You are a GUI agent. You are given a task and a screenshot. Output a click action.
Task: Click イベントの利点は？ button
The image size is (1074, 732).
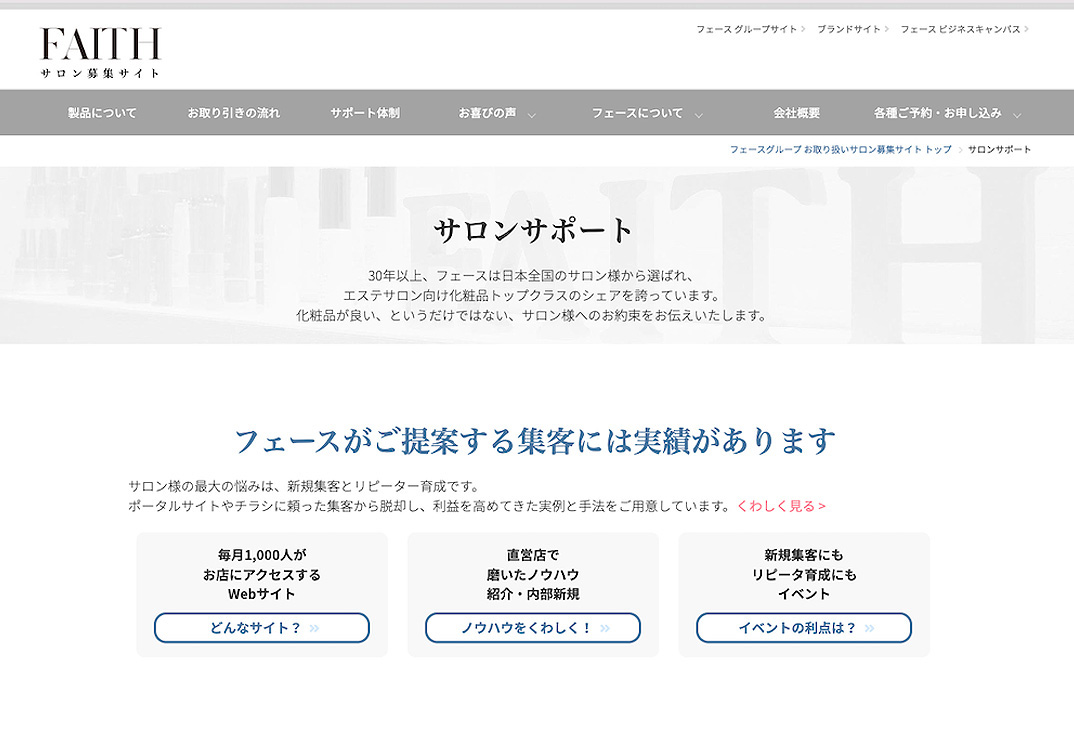tap(804, 628)
